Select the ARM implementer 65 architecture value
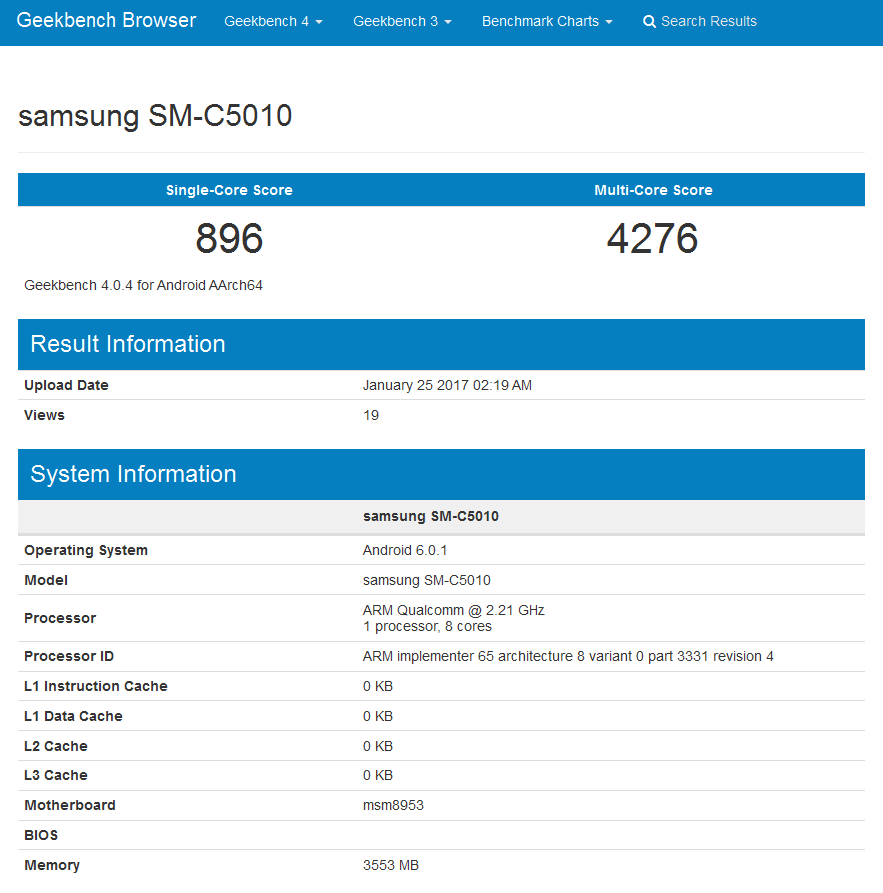This screenshot has height=893, width=883. click(568, 656)
